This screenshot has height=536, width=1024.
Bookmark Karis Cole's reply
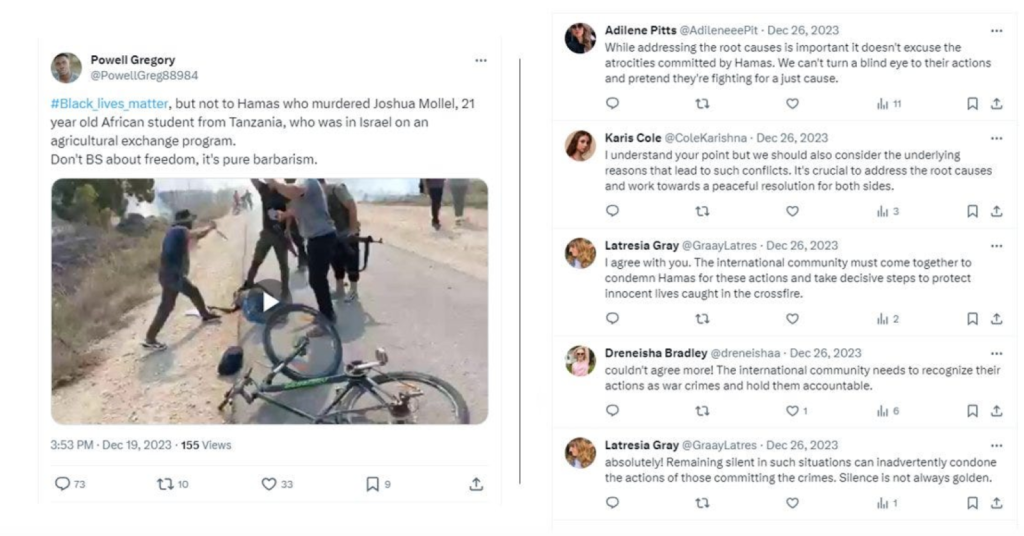[x=972, y=211]
